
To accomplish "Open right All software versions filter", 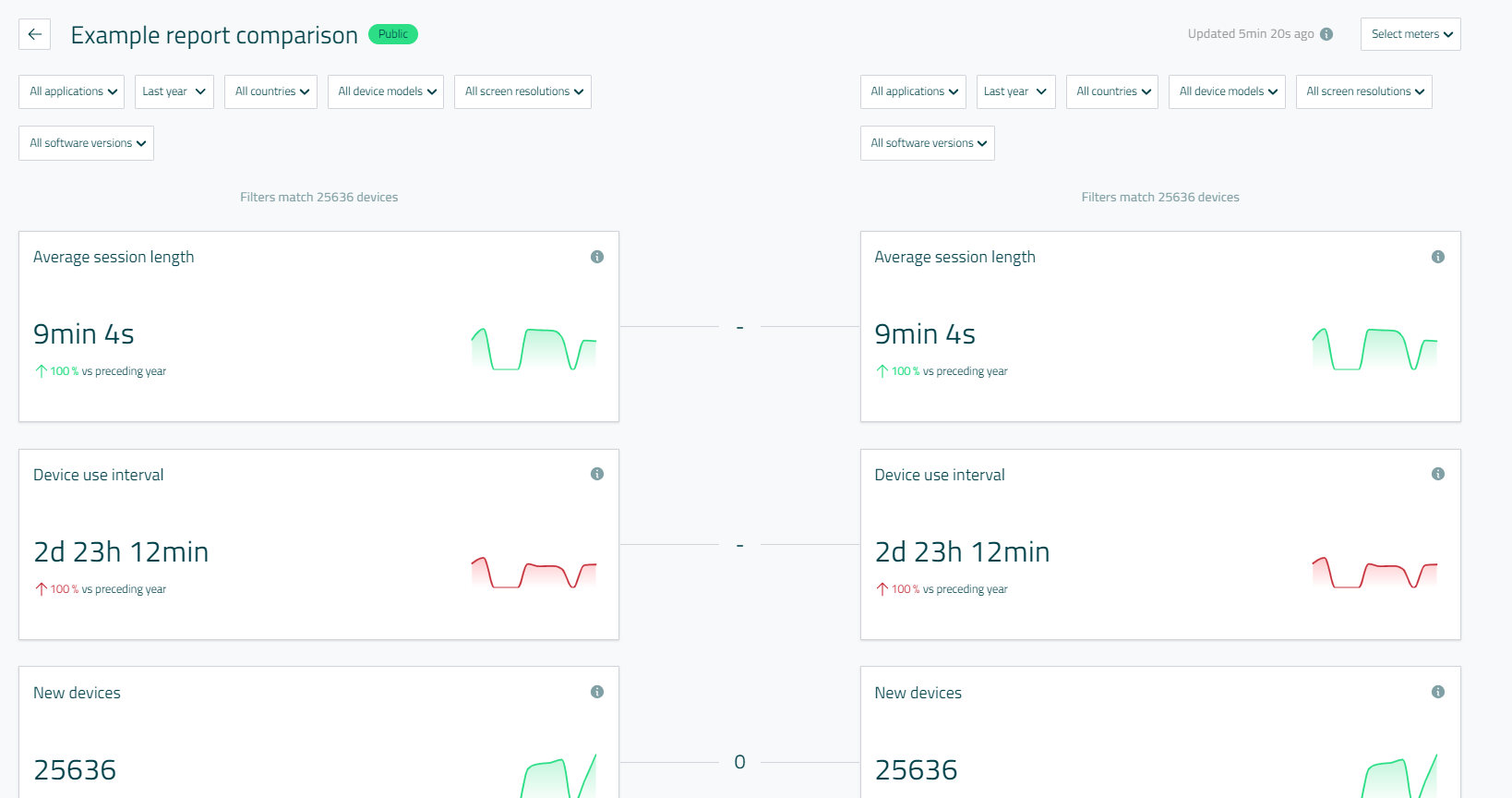I will (927, 143).
